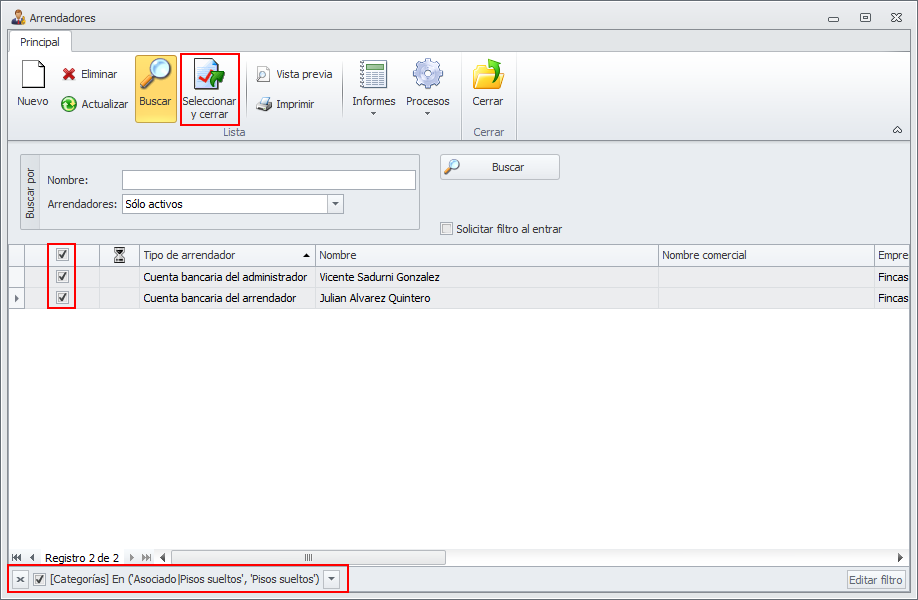918x600 pixels.
Task: Sort by Tipo de arrendador column
Action: pos(227,255)
